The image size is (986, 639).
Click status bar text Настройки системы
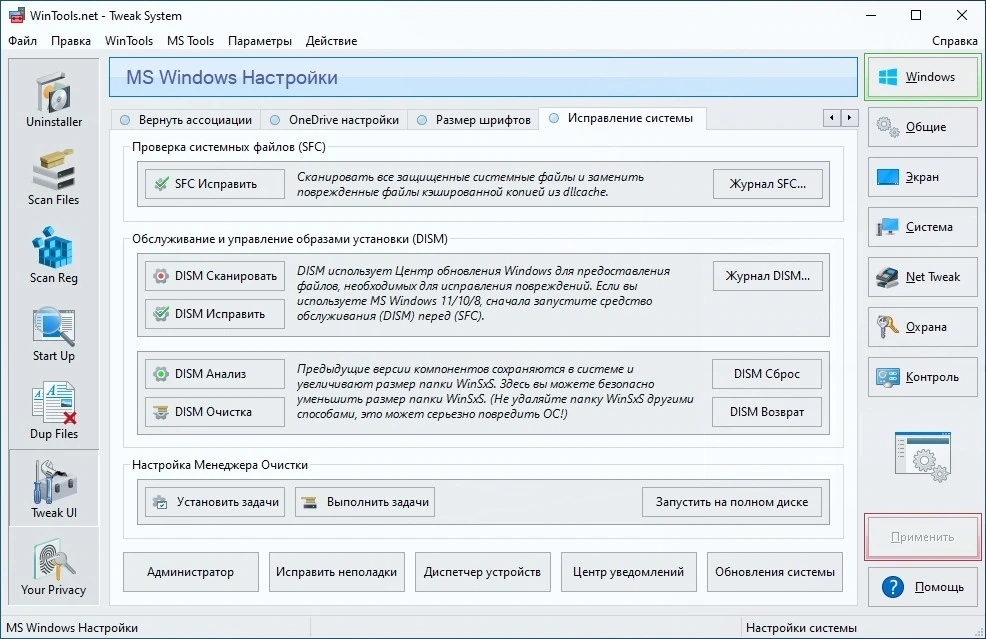coord(801,628)
